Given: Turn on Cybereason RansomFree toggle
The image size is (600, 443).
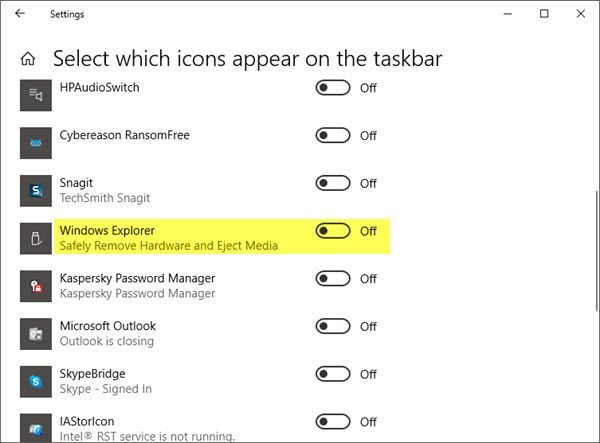Looking at the screenshot, I should tap(333, 136).
